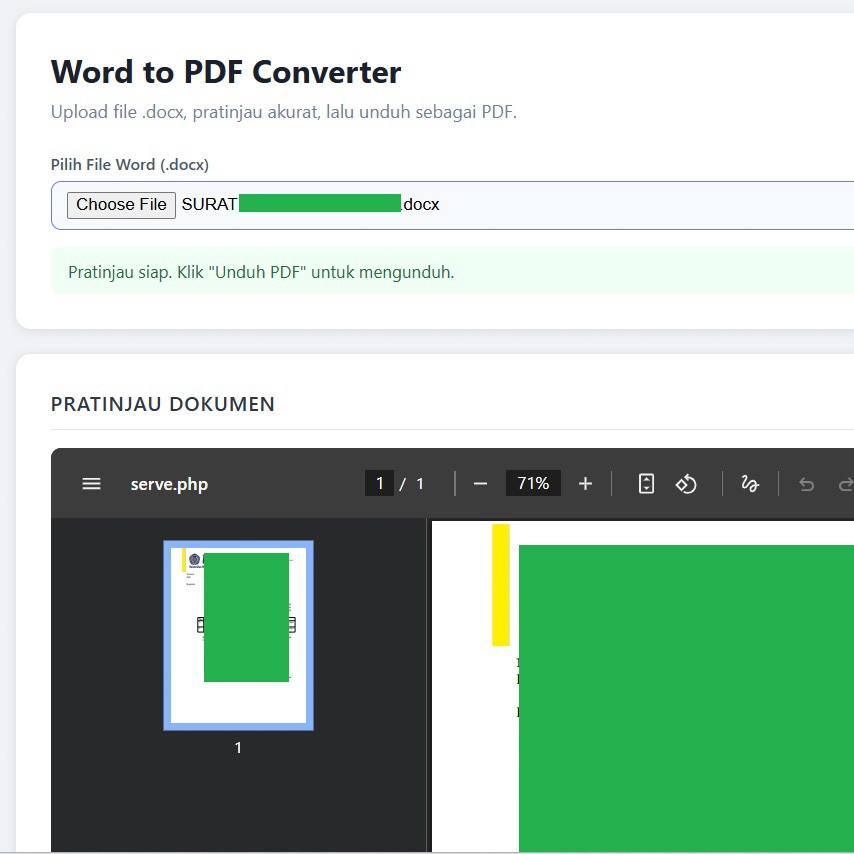This screenshot has height=854, width=854.
Task: Toggle the PDF thumbnail sidebar
Action: point(91,483)
